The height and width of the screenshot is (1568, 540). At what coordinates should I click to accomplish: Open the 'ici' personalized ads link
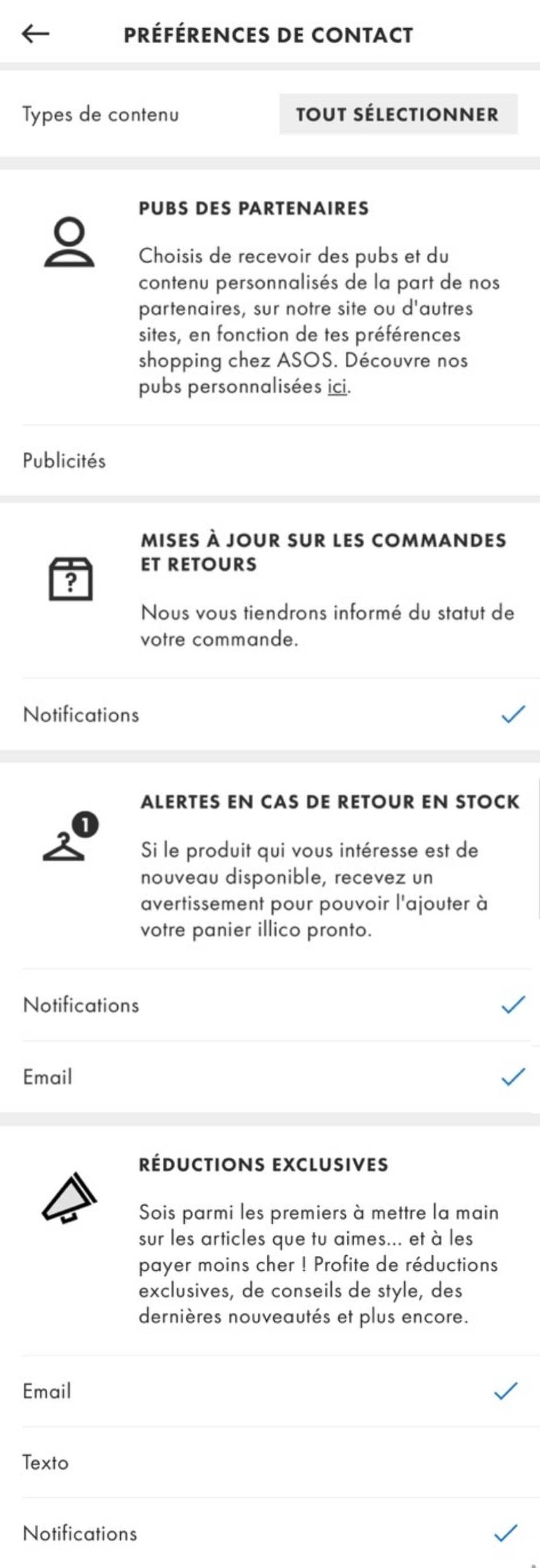pyautogui.click(x=337, y=386)
